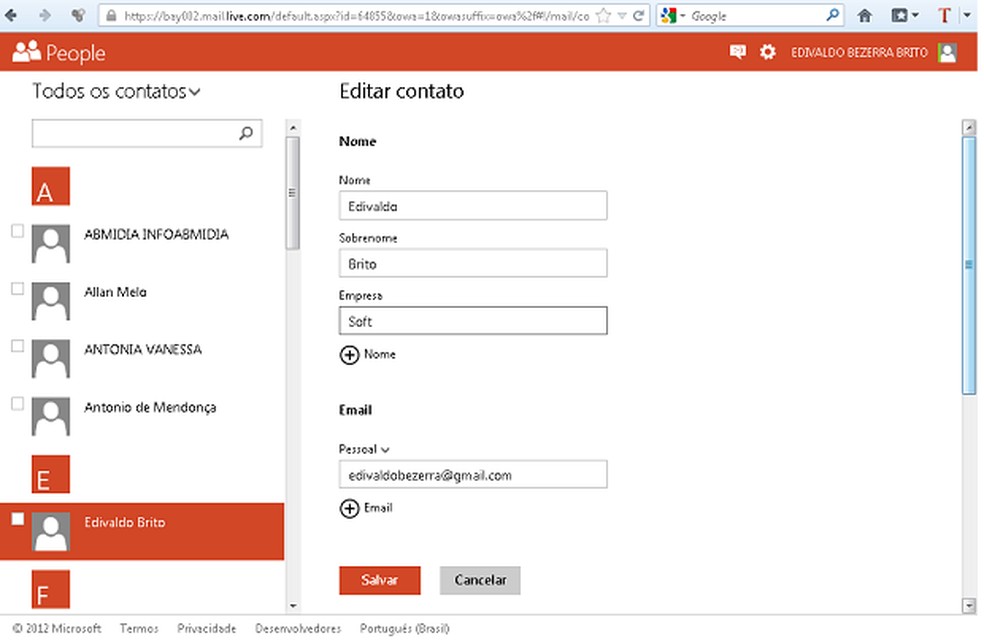Click the edit form scrollbar thumb
This screenshot has width=984, height=644.
pos(969,266)
